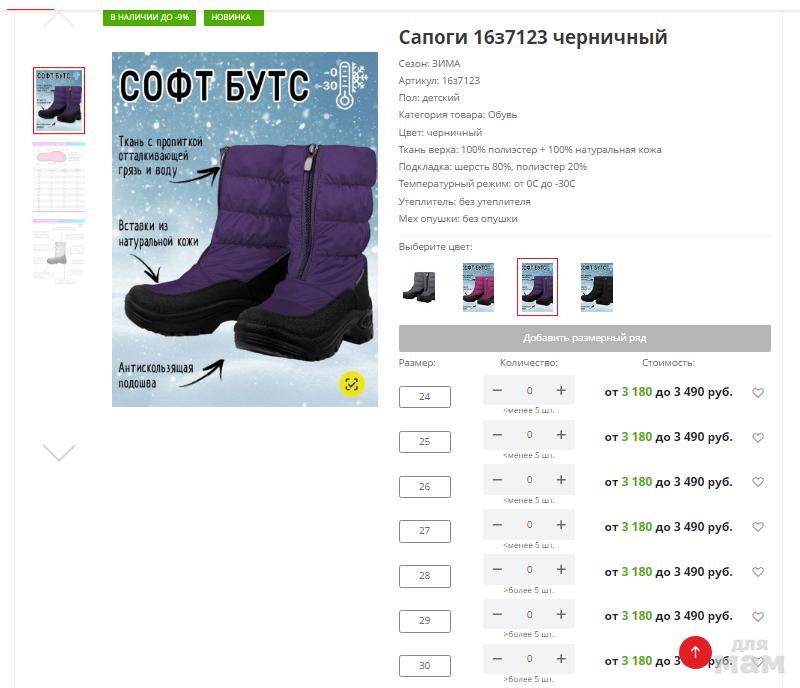Show previous thumbnails with the up chevron
This screenshot has height=688, width=800.
point(59,19)
